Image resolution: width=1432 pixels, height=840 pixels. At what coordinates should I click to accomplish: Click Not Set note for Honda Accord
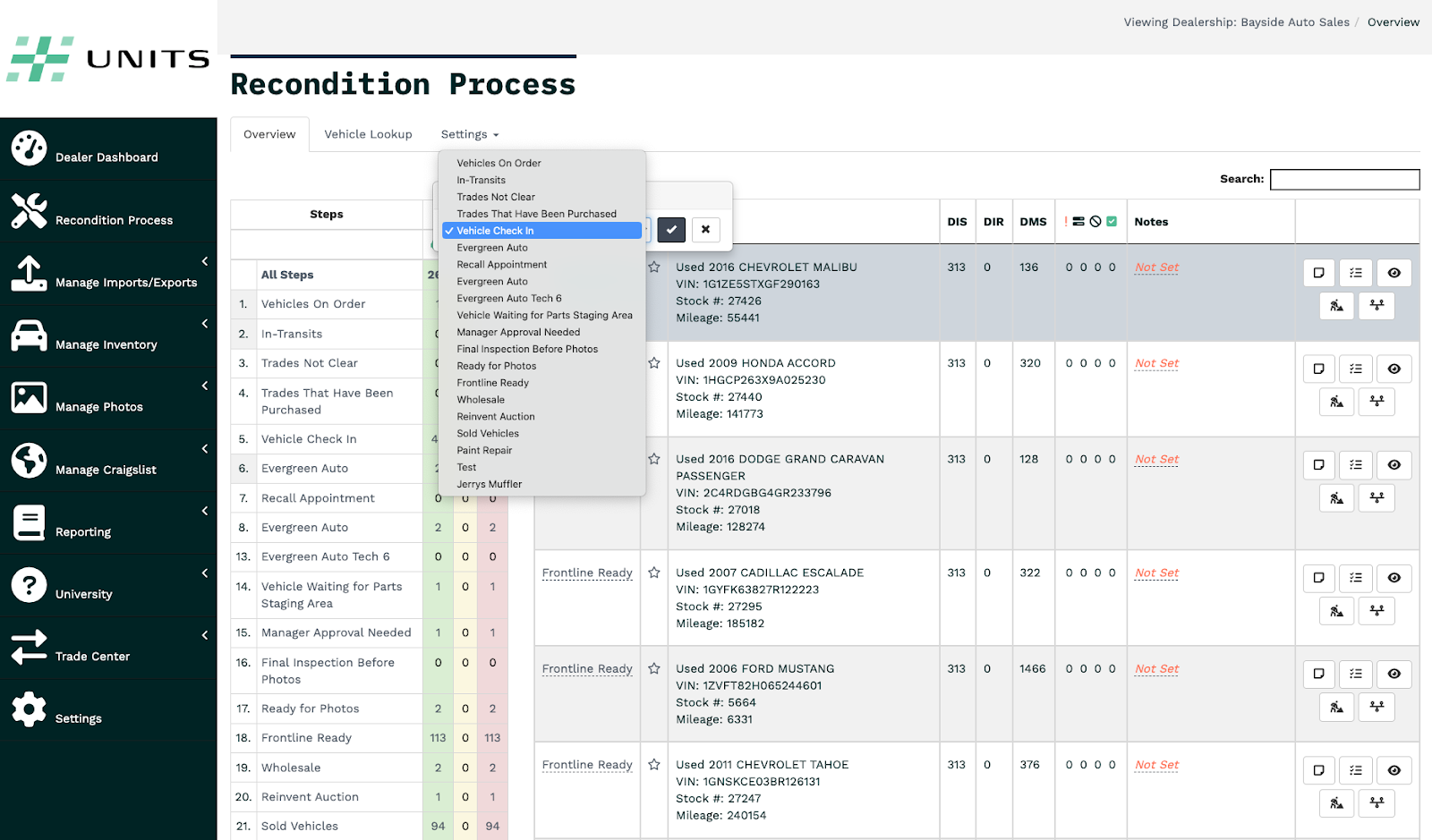pos(1156,363)
